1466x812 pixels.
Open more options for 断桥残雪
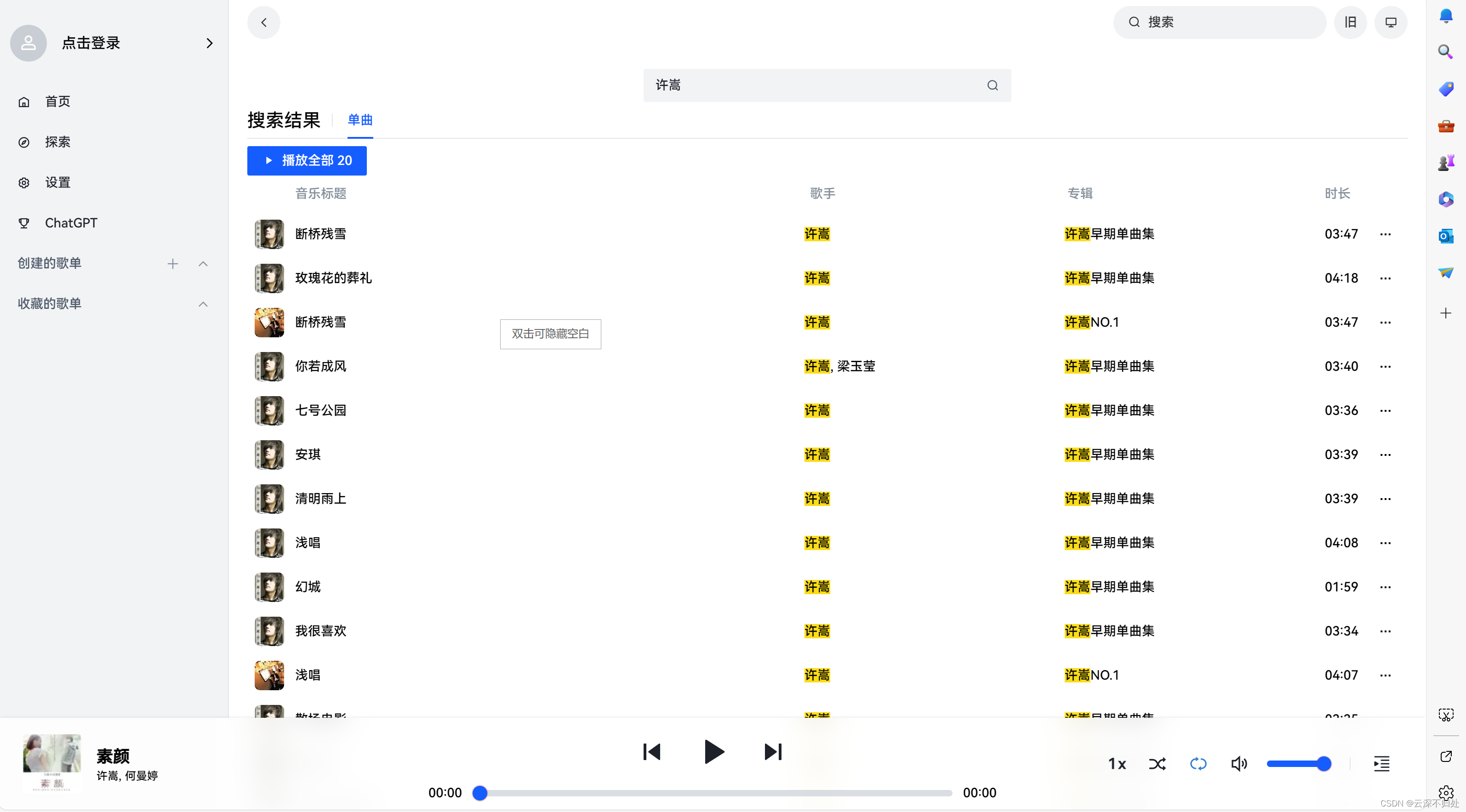pyautogui.click(x=1385, y=234)
